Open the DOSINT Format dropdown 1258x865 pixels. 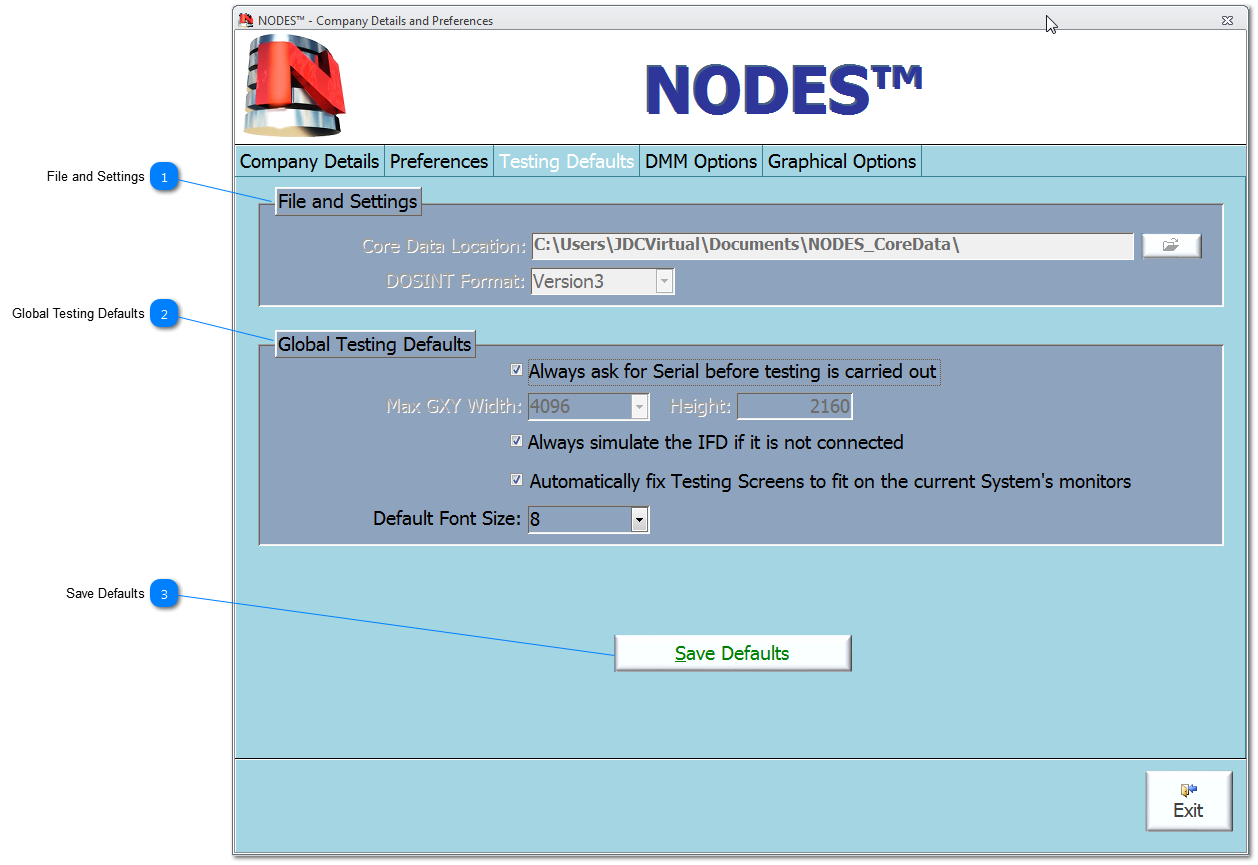(x=664, y=282)
